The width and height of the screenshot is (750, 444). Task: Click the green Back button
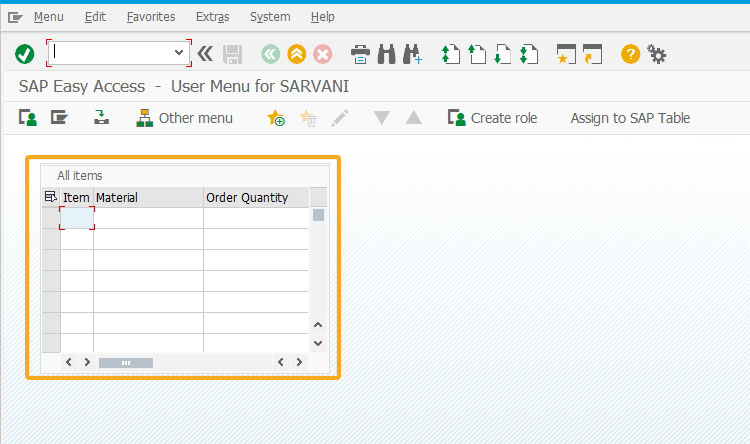tap(270, 54)
